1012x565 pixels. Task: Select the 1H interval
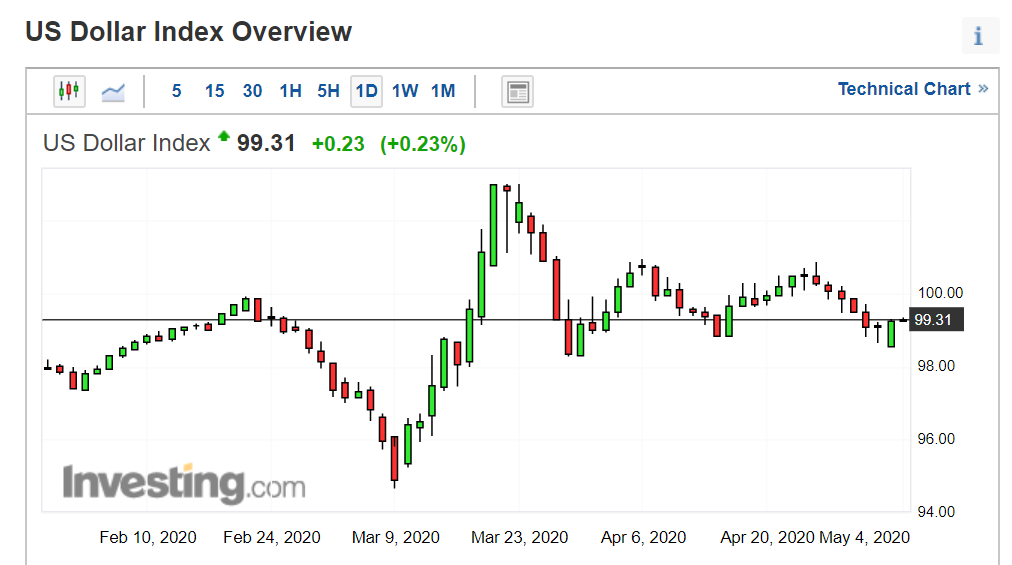(x=290, y=91)
